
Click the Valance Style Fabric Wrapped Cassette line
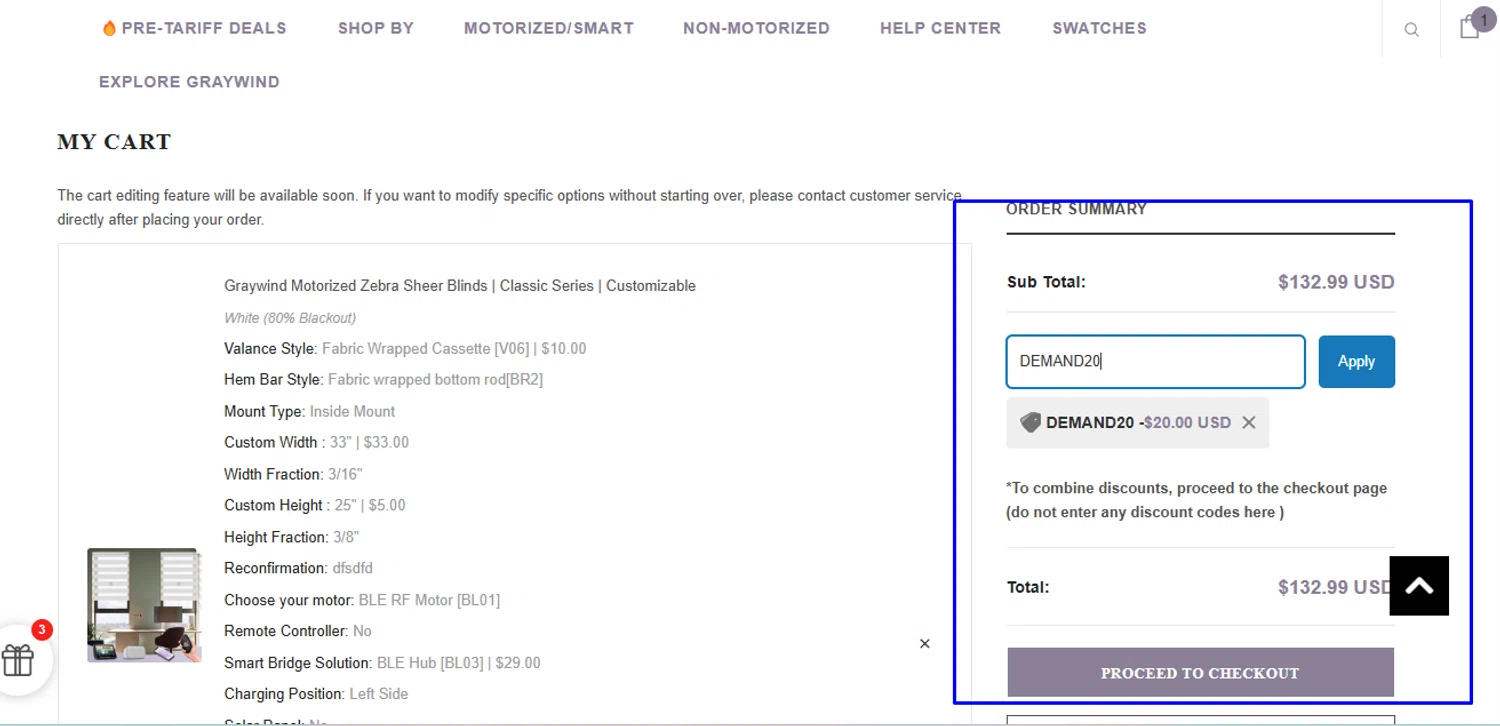(405, 349)
